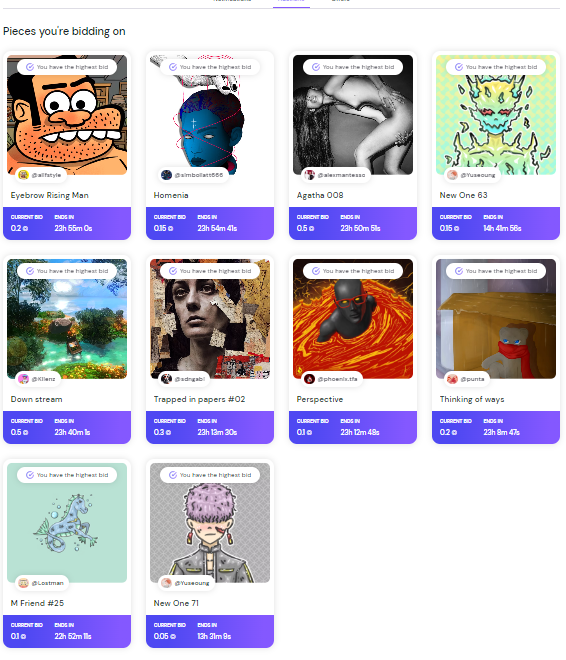Click @Klienz creator avatar icon
This screenshot has height=660, width=566.
(24, 379)
